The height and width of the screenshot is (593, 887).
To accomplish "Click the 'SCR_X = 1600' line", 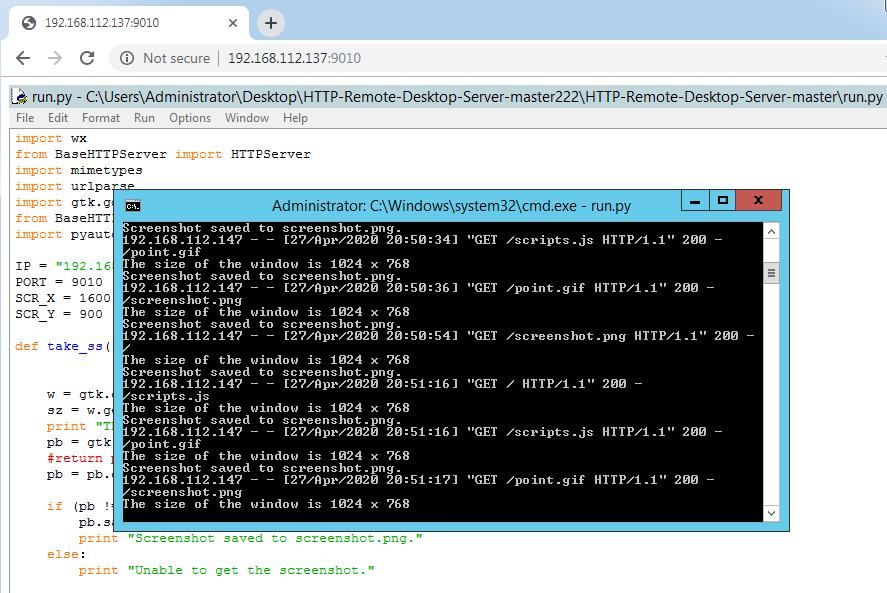I will click(x=63, y=298).
